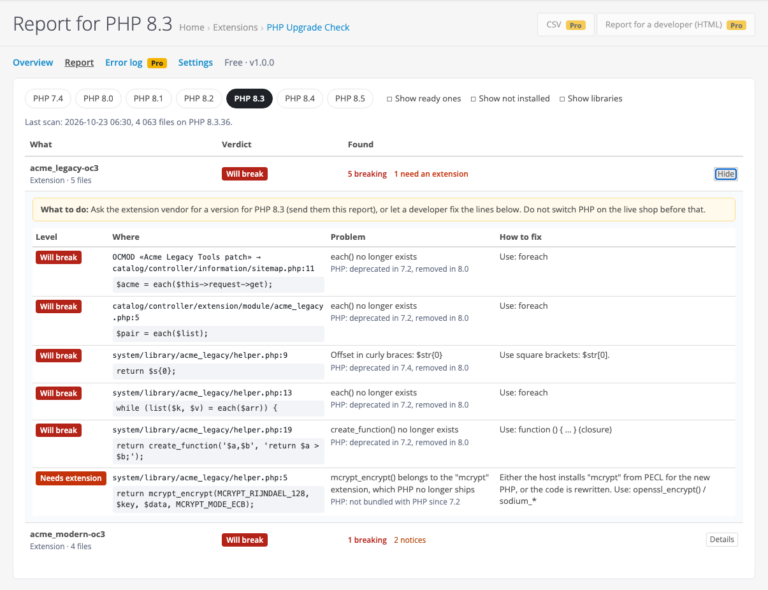The image size is (768, 590).
Task: Click the 'Verdict' column header
Action: [x=236, y=144]
